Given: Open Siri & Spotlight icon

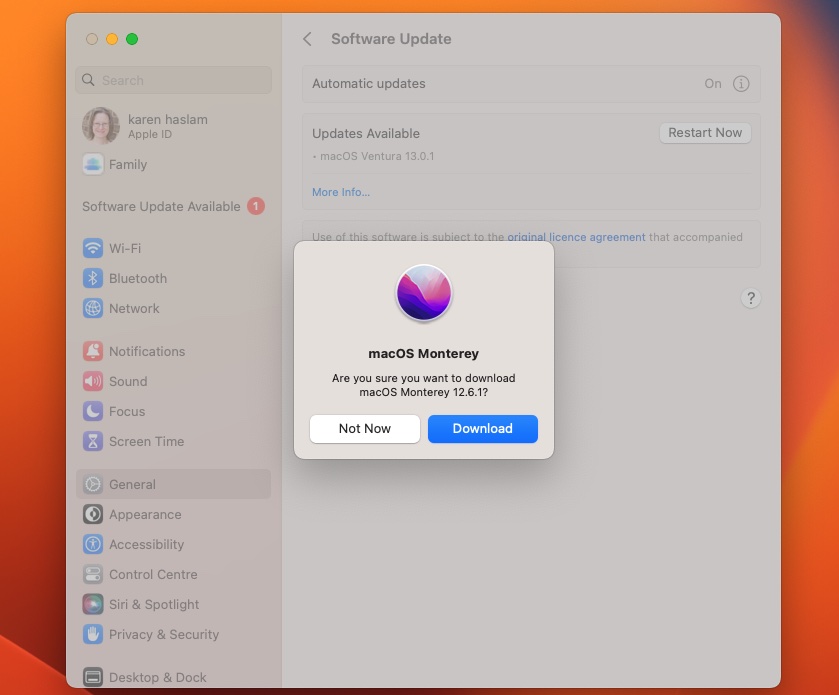Looking at the screenshot, I should (93, 604).
